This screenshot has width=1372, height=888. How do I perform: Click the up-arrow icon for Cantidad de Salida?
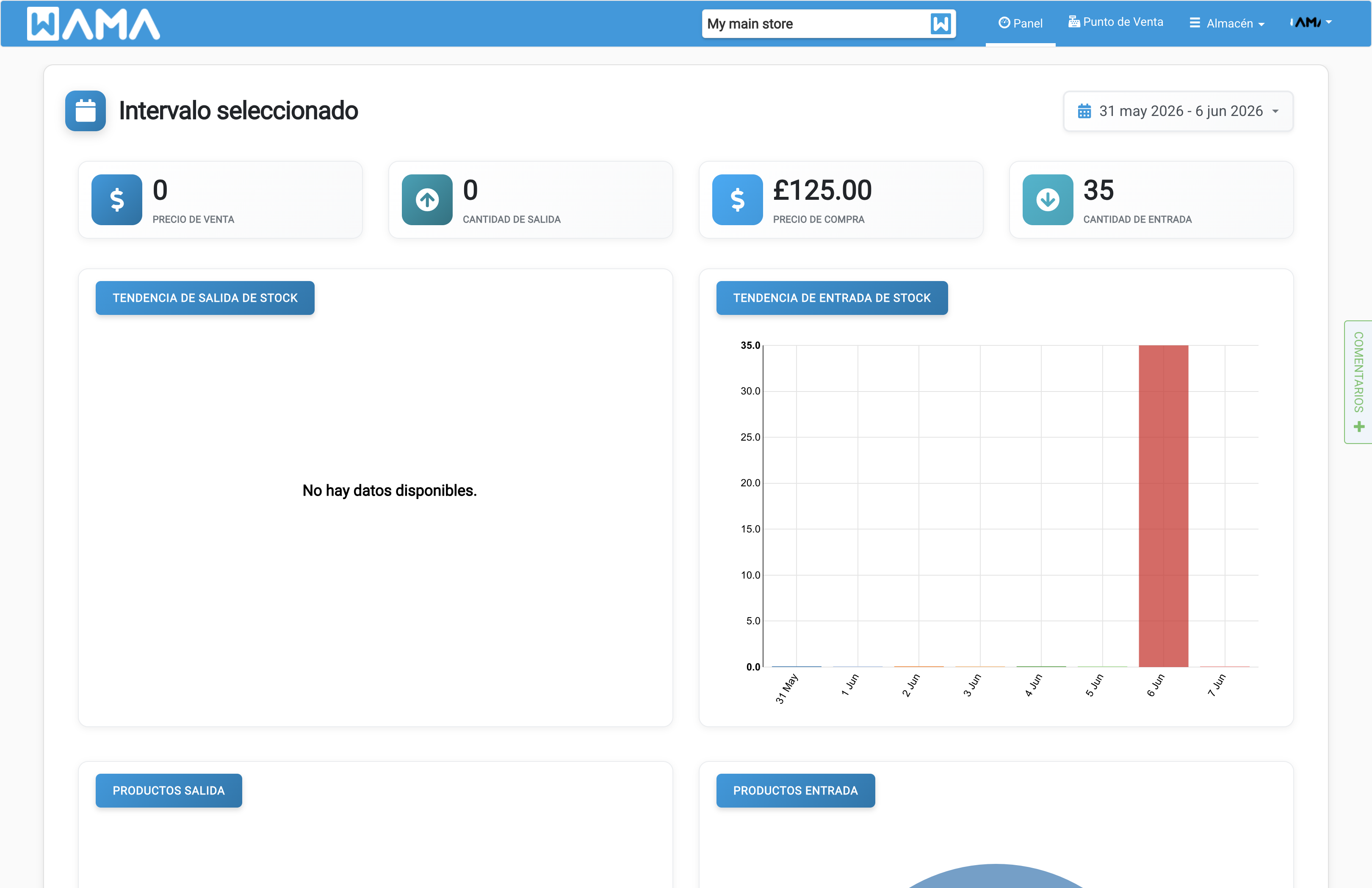pos(426,199)
